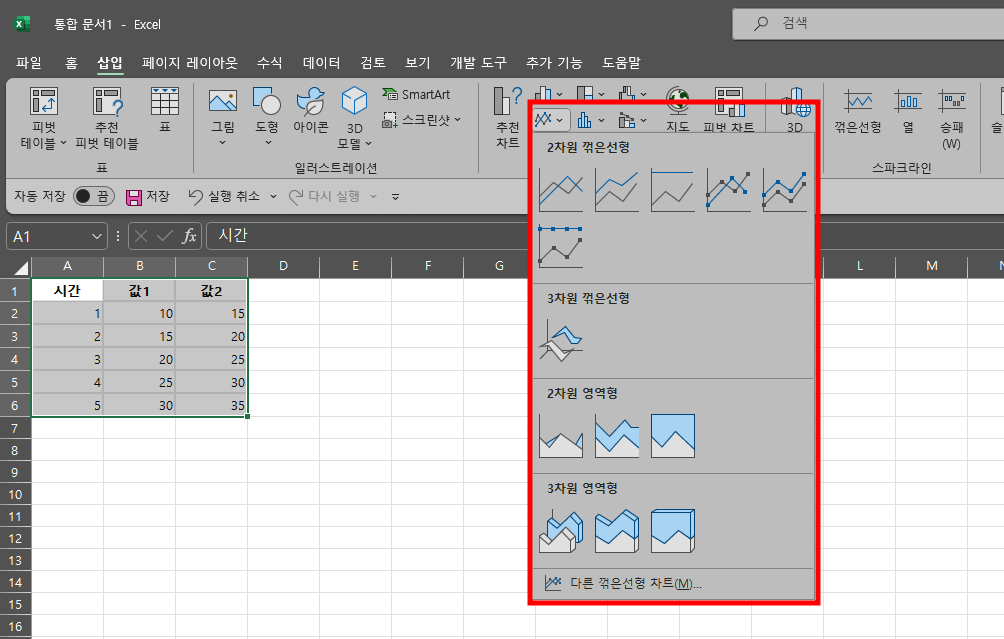Screen dimensions: 1004x639
Task: Switch to the 홈 tab
Action: 71,63
